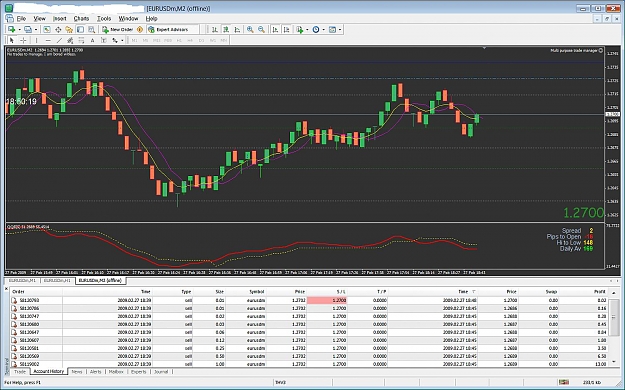
Task: Switch to the Journal tab in Terminal
Action: pyautogui.click(x=161, y=372)
